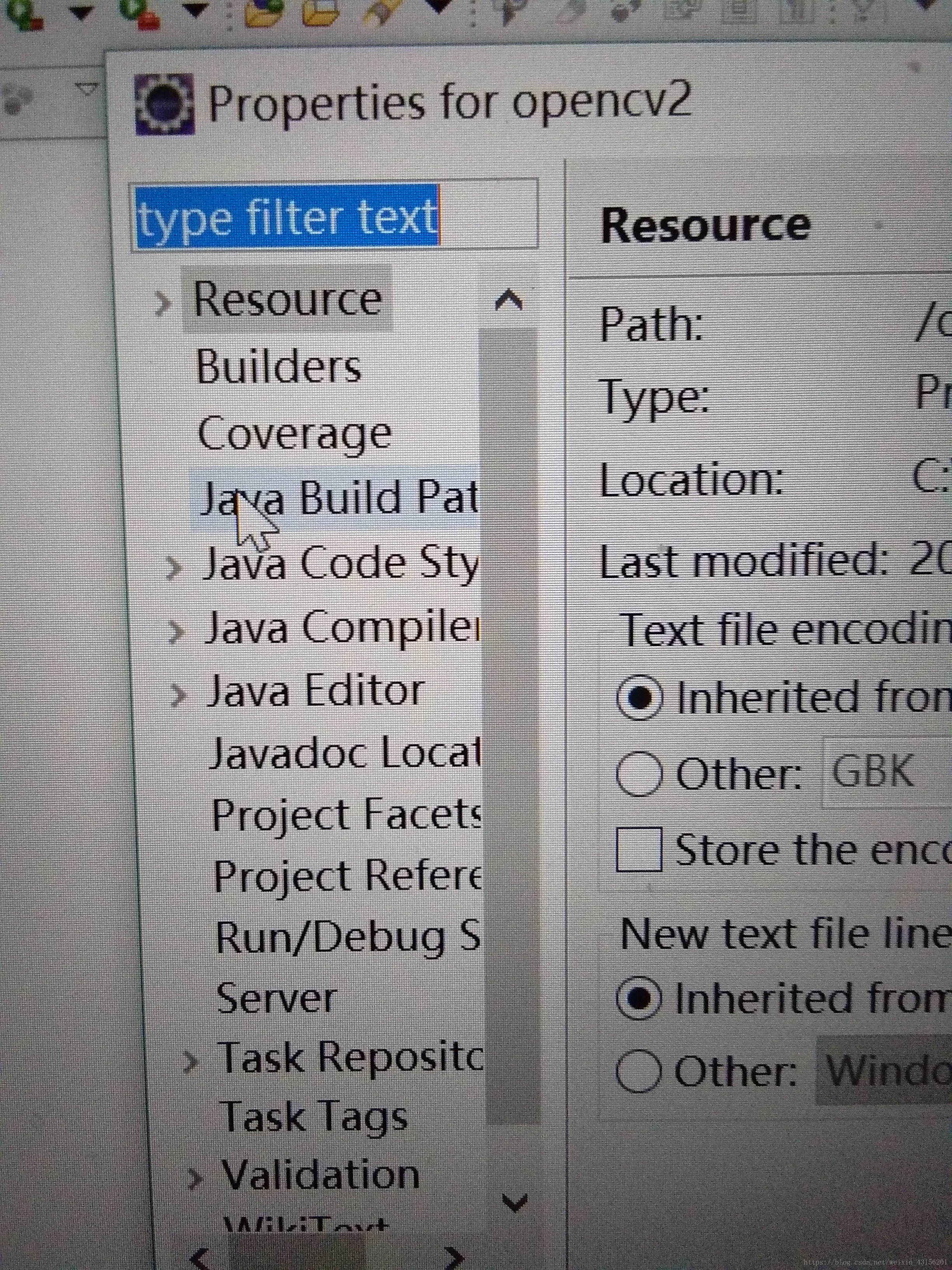Expand the Java Compiler node
This screenshot has width=952, height=1270.
[176, 632]
